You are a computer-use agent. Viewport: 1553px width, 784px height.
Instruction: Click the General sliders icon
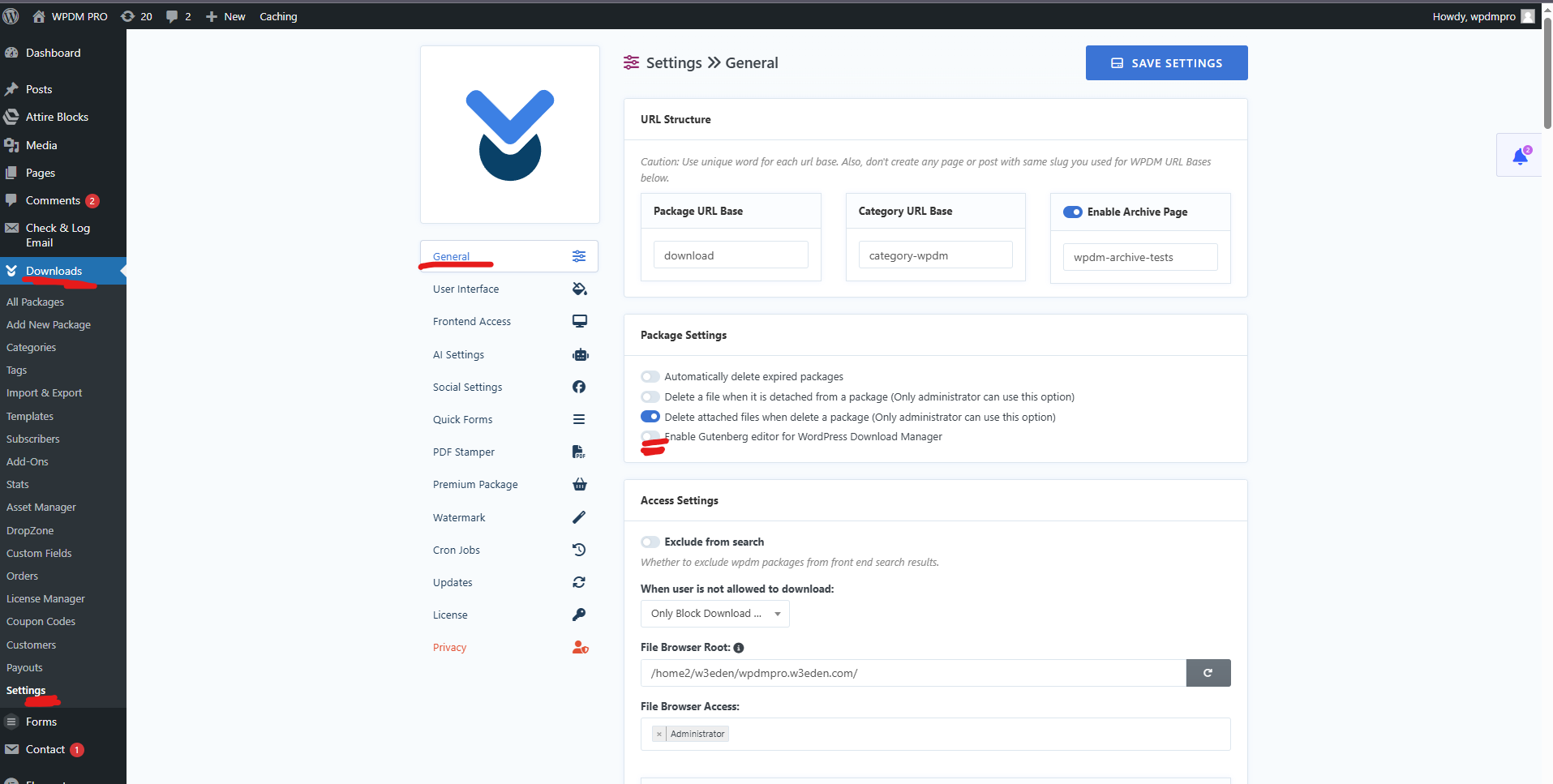(x=579, y=256)
